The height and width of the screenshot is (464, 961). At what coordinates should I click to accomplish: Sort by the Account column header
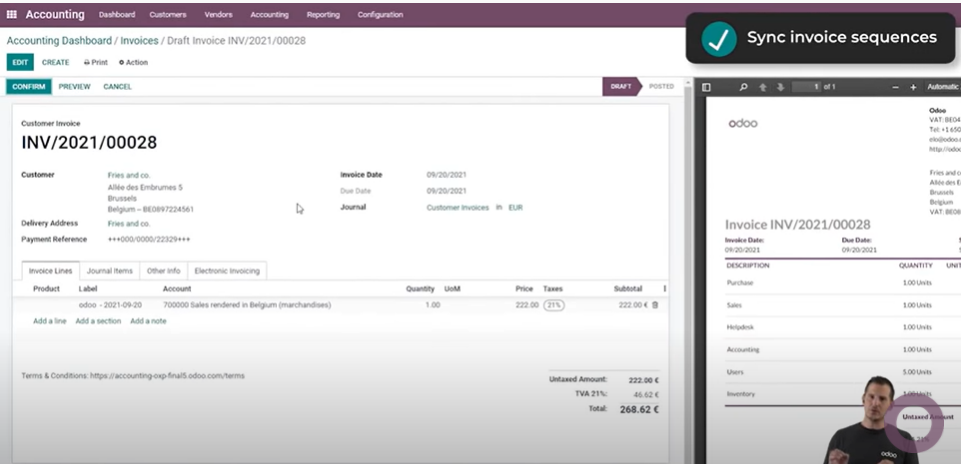point(177,289)
